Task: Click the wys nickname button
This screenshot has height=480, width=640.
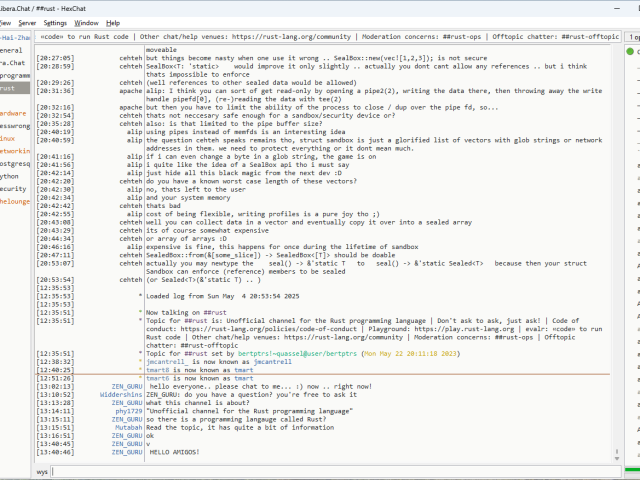Action: [x=43, y=471]
